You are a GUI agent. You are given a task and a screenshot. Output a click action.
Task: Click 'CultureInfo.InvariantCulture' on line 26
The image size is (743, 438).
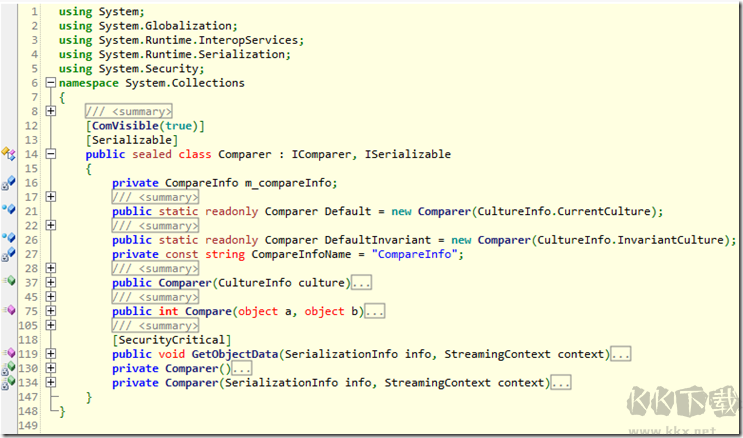(x=630, y=240)
